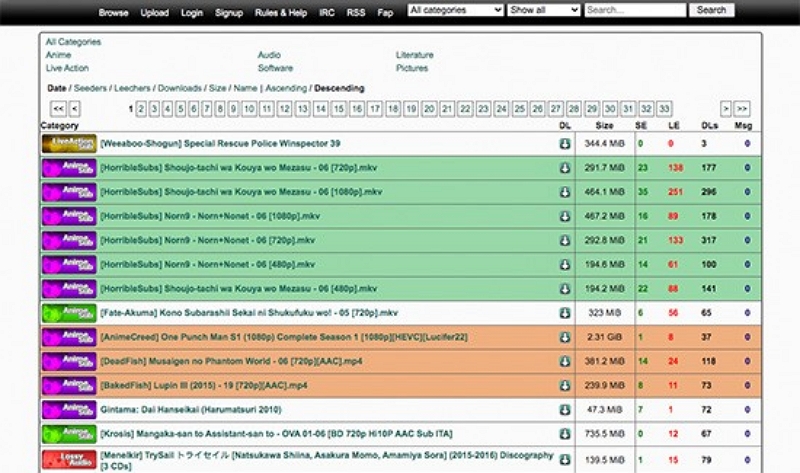The image size is (800, 473).
Task: Download One Punch Man S1 Complete Season
Action: point(564,337)
